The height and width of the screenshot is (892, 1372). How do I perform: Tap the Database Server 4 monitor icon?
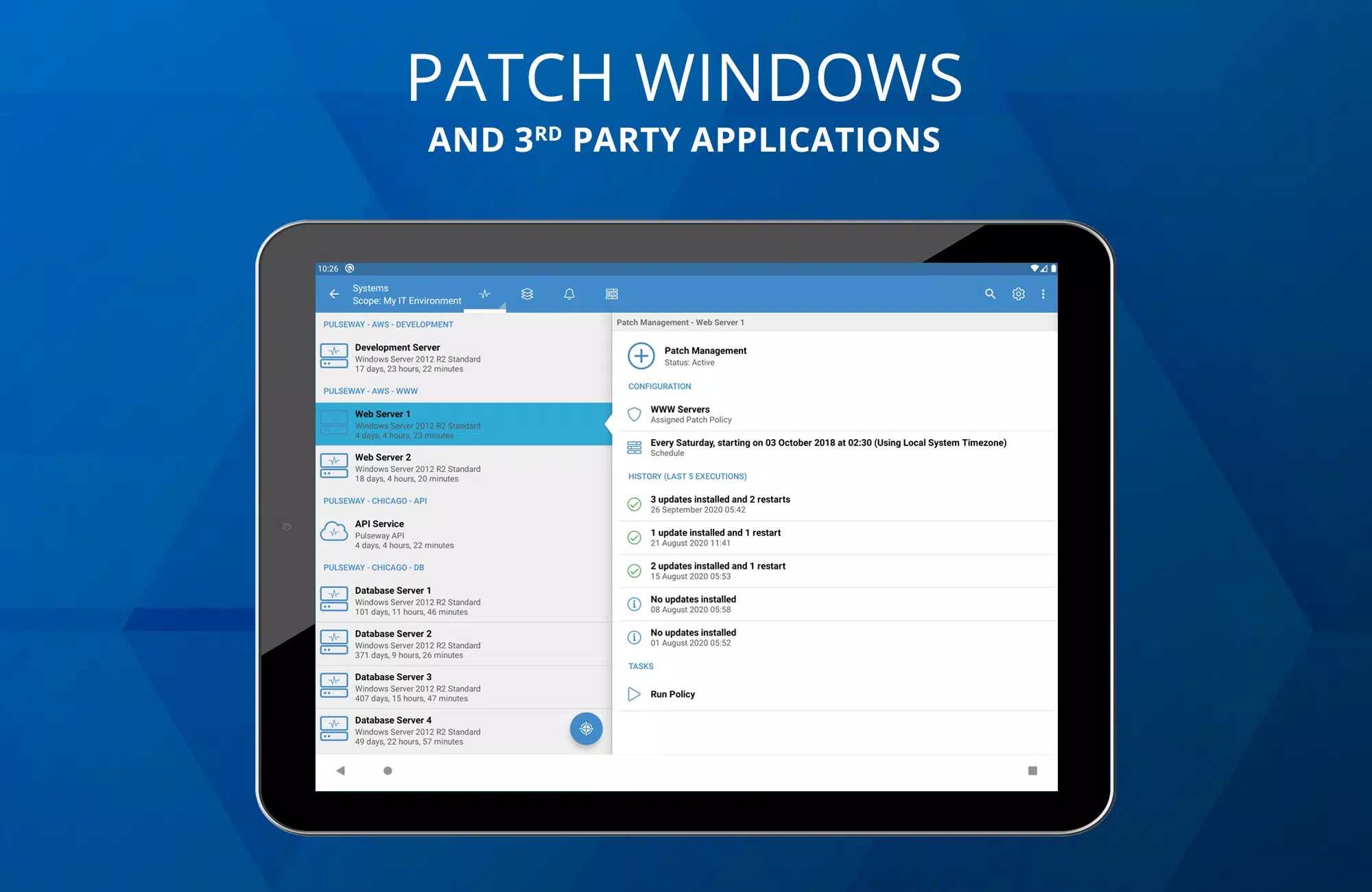point(334,729)
